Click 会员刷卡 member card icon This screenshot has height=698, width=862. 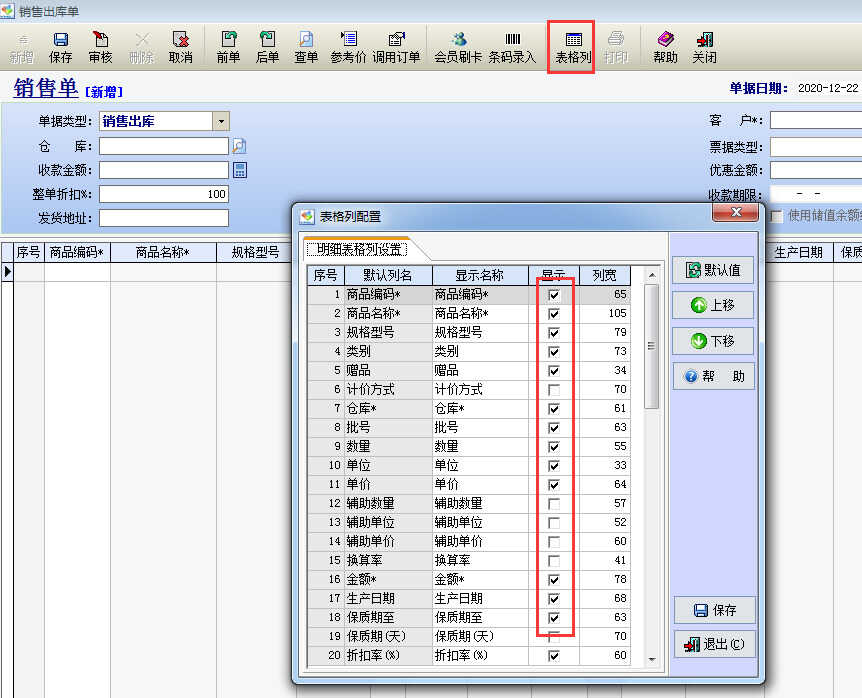(458, 47)
